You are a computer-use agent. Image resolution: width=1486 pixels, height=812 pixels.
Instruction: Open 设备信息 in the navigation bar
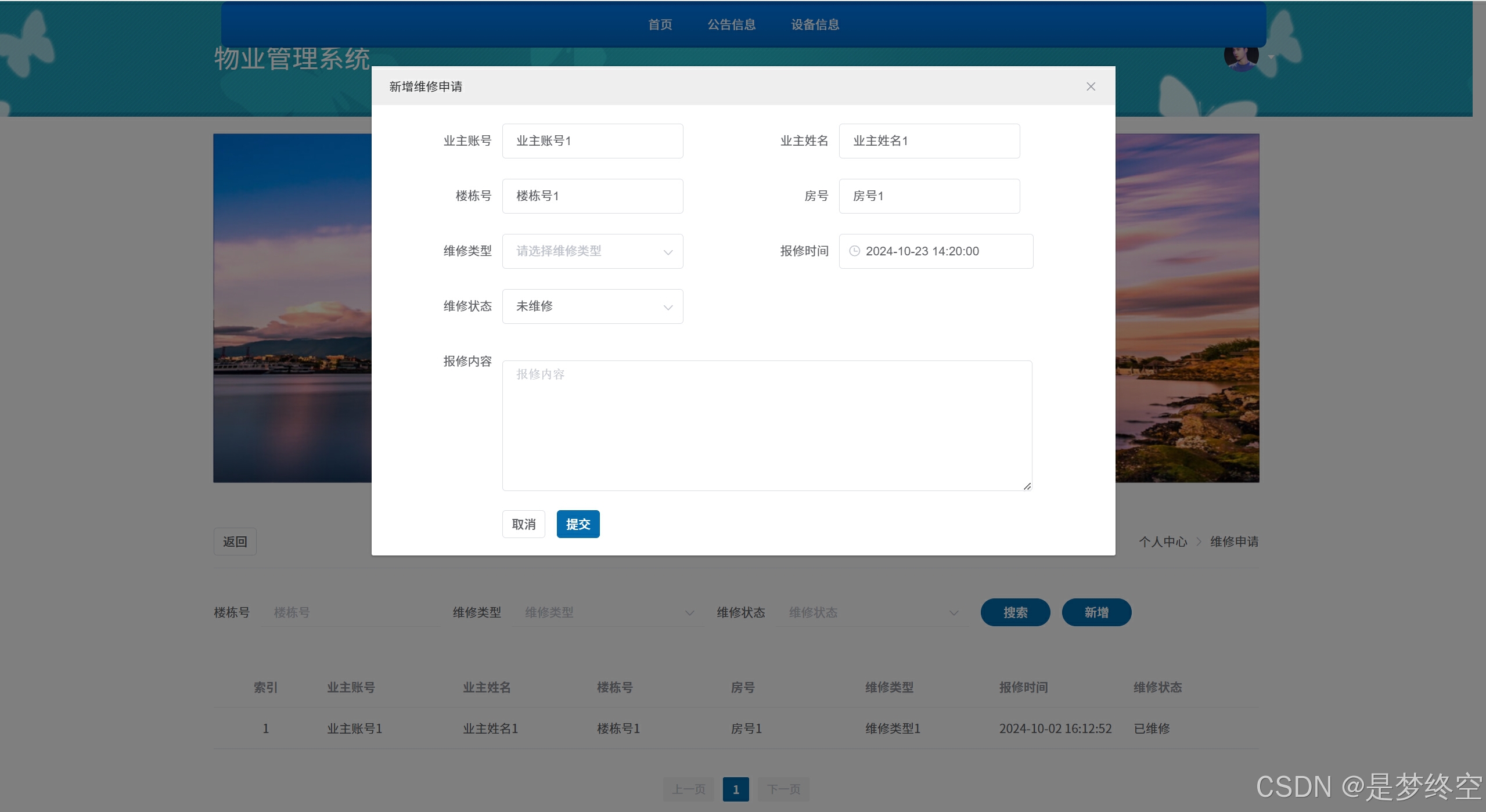click(x=815, y=24)
